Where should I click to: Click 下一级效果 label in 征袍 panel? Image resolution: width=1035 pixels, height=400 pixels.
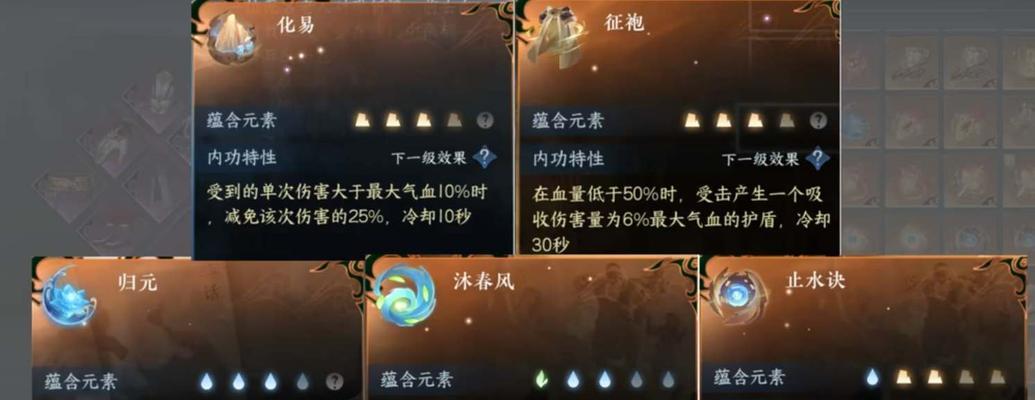tap(760, 158)
